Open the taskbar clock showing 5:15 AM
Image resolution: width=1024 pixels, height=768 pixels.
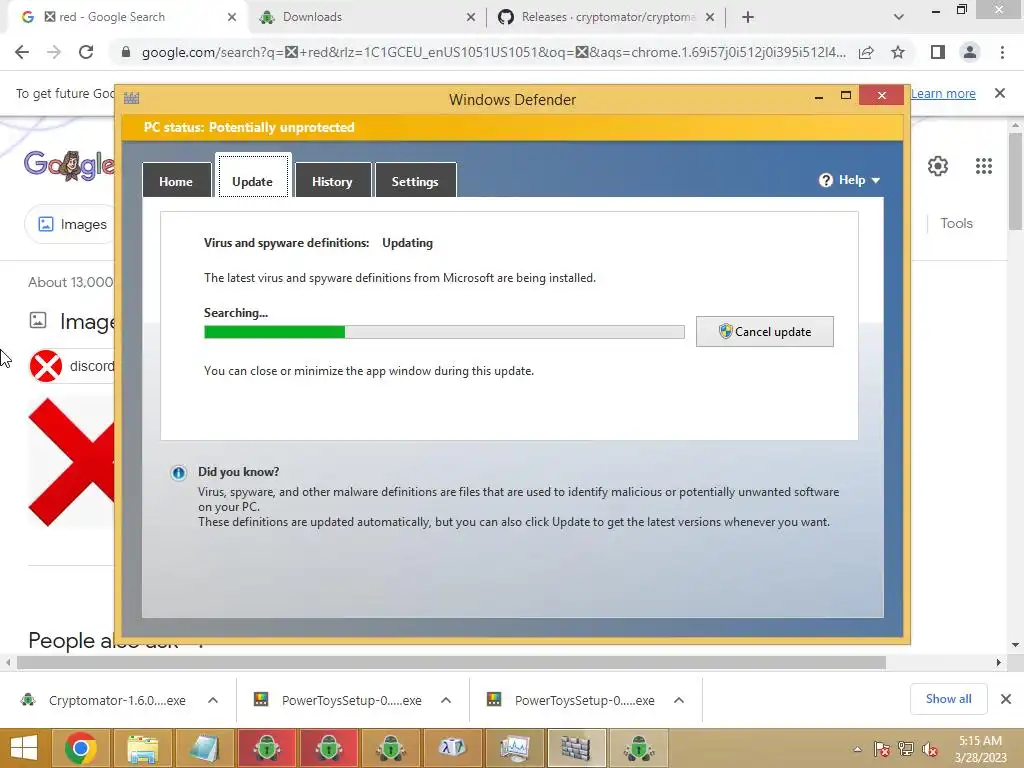click(x=980, y=749)
